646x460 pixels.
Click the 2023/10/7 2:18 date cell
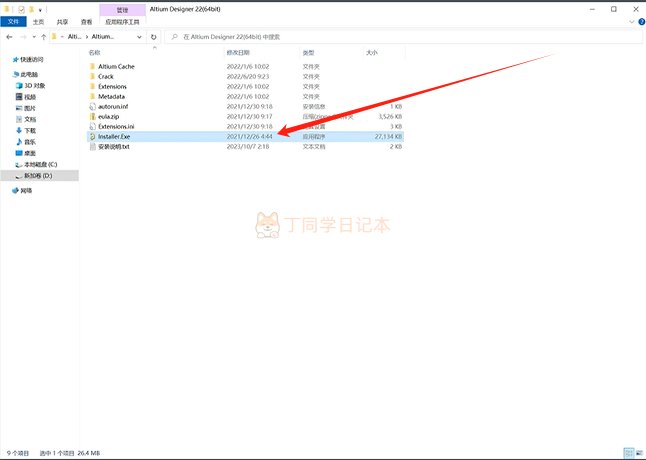pos(248,147)
